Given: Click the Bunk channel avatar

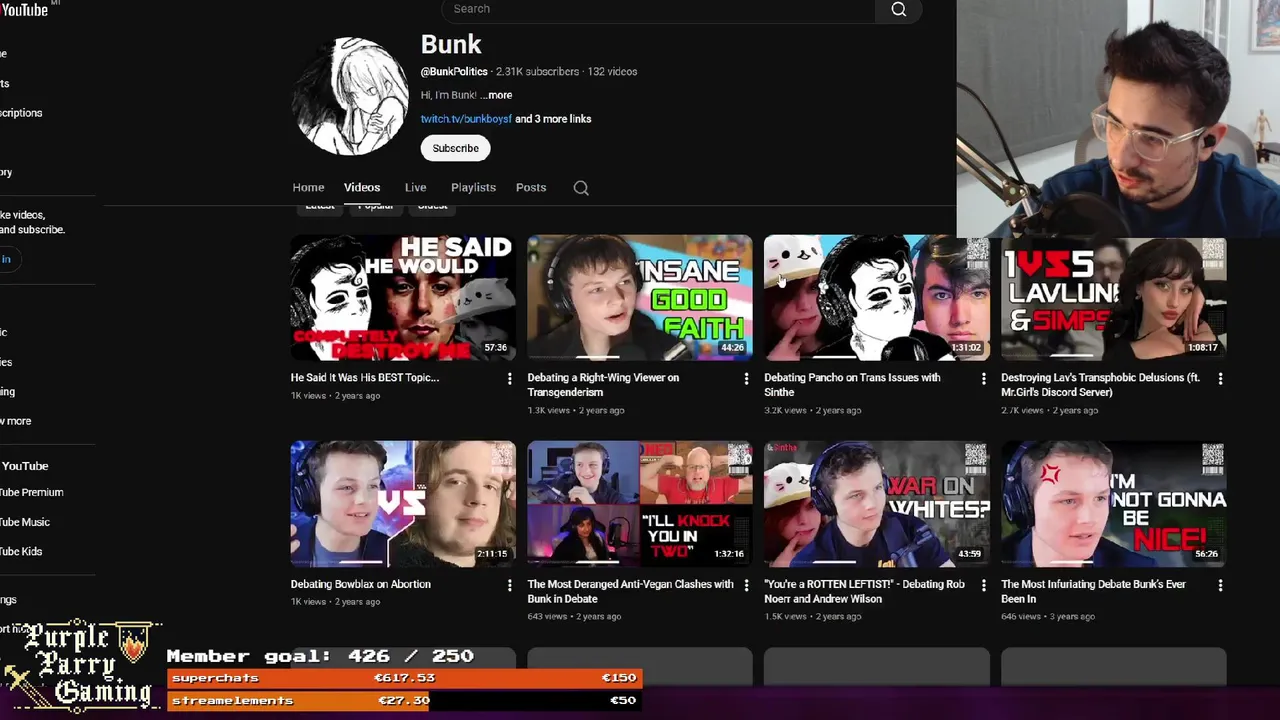Looking at the screenshot, I should 350,96.
